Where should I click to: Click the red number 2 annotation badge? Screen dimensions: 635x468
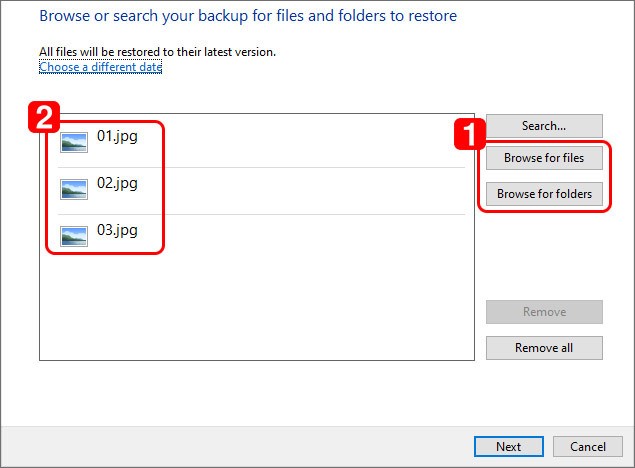click(x=44, y=117)
